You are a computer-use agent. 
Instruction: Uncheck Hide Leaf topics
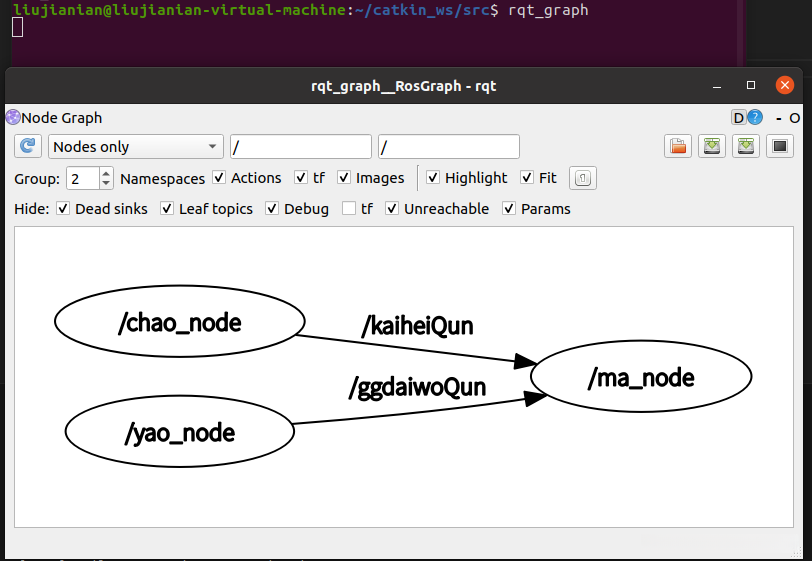pos(167,209)
